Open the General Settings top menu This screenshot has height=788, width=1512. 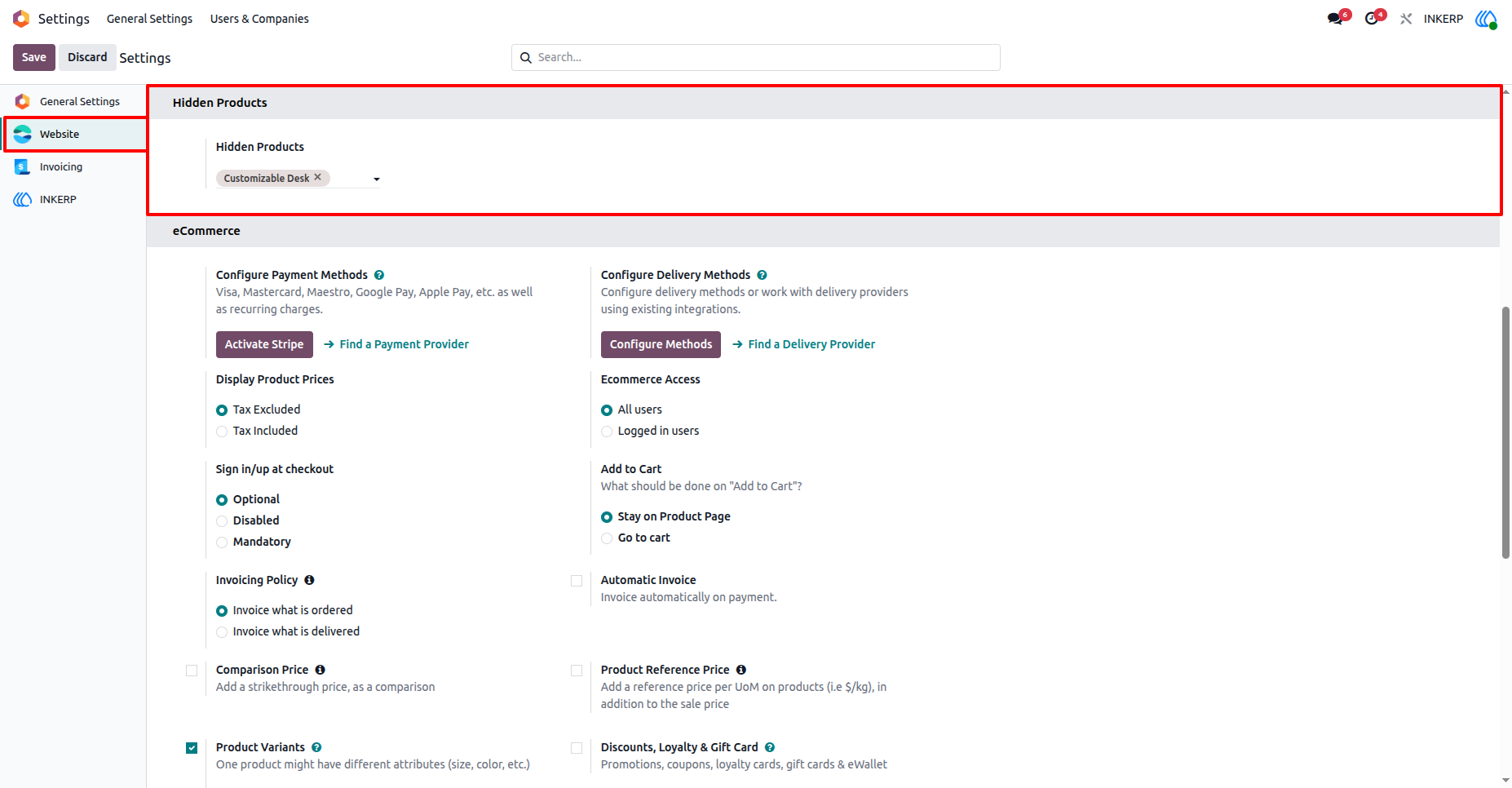point(149,19)
